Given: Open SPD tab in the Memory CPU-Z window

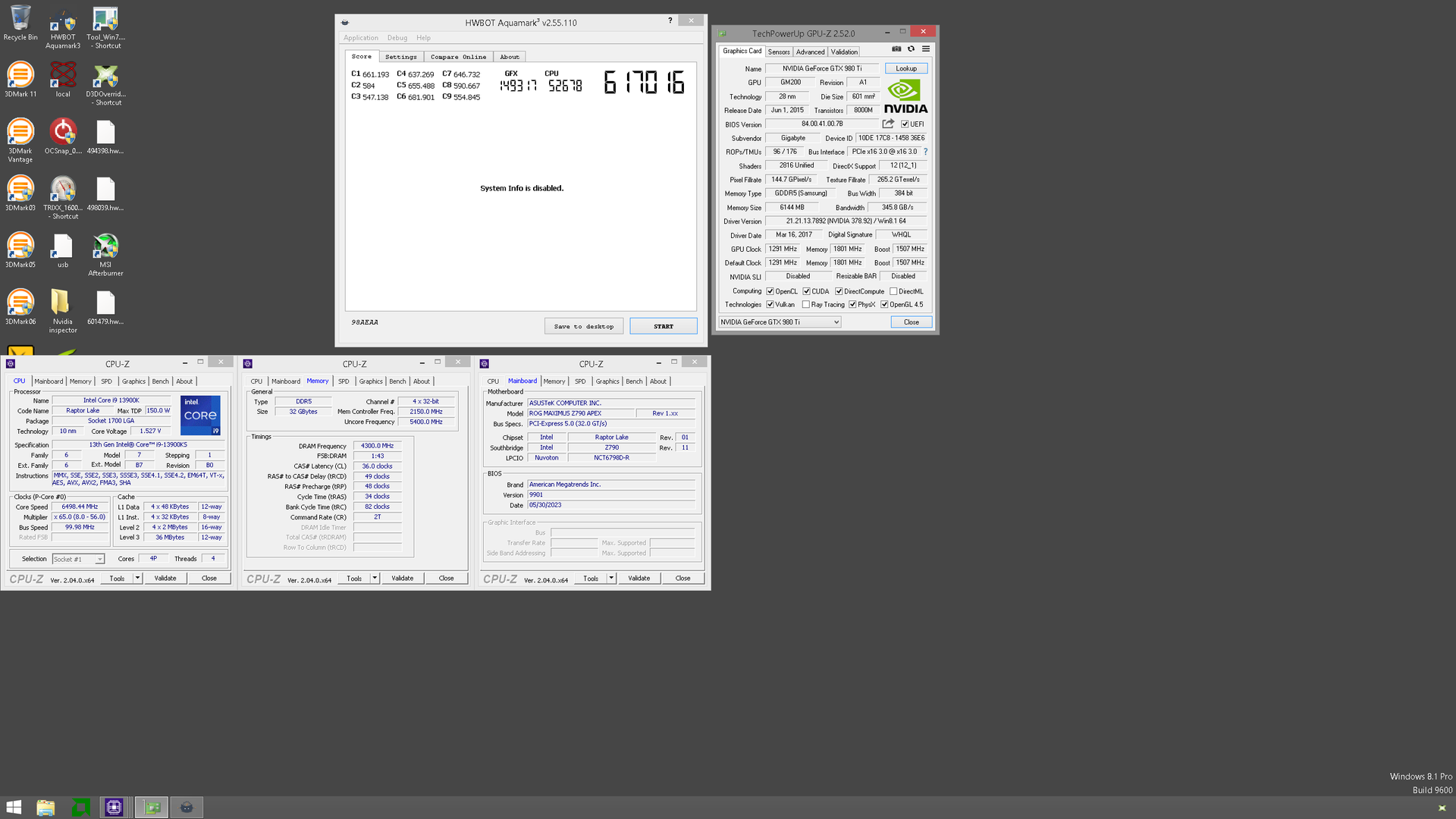Looking at the screenshot, I should 344,381.
